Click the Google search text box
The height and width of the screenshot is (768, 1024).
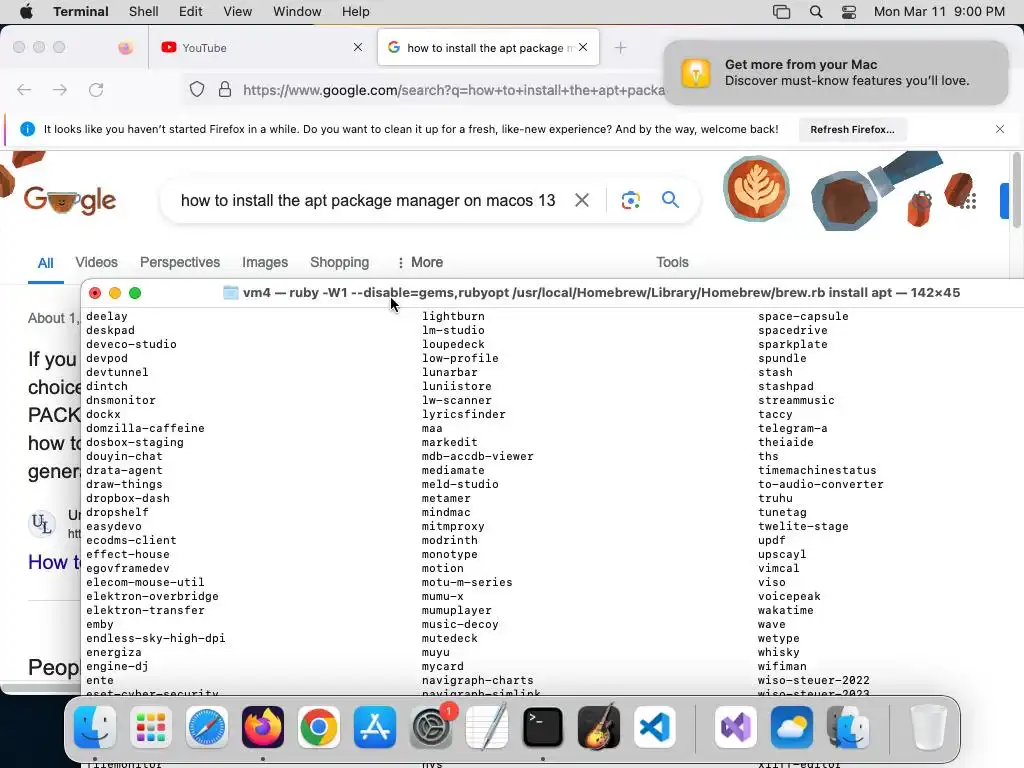[x=368, y=200]
